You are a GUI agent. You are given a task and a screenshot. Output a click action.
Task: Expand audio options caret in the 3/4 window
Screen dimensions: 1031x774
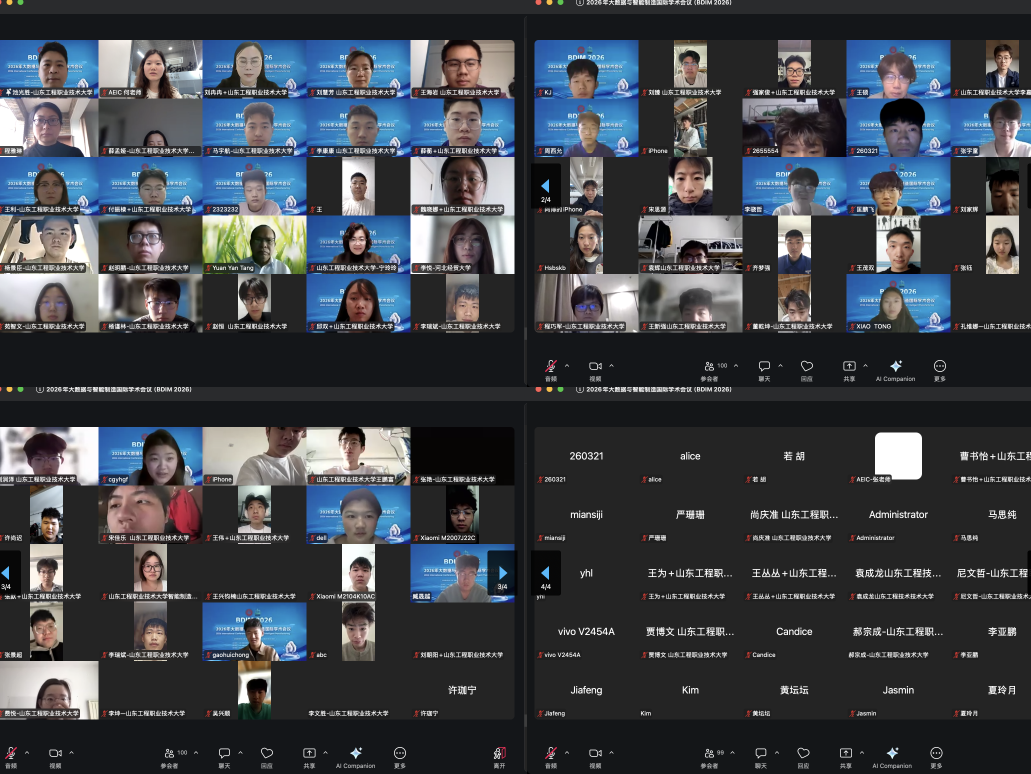click(x=27, y=753)
